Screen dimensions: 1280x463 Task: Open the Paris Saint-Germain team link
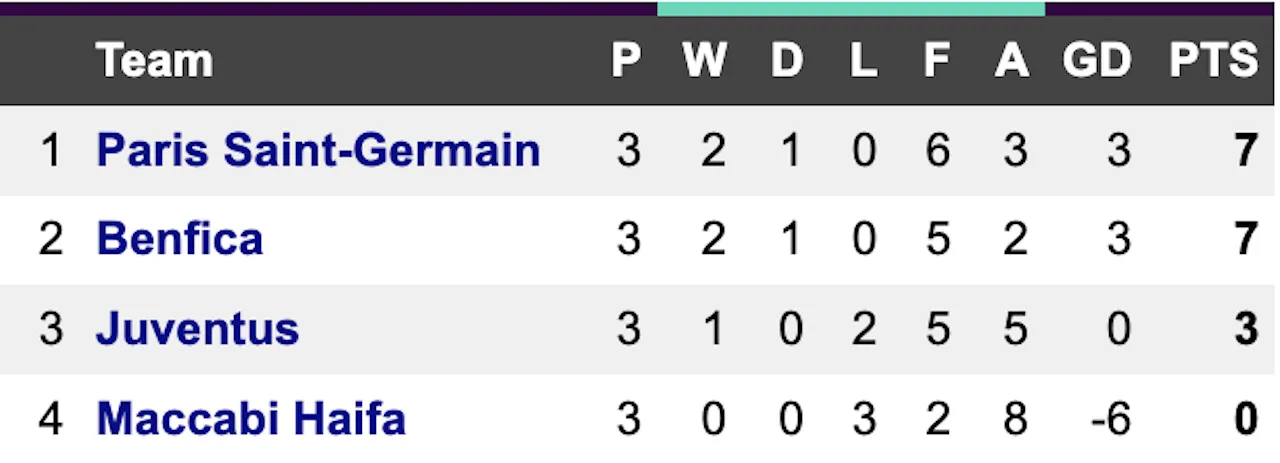point(318,151)
